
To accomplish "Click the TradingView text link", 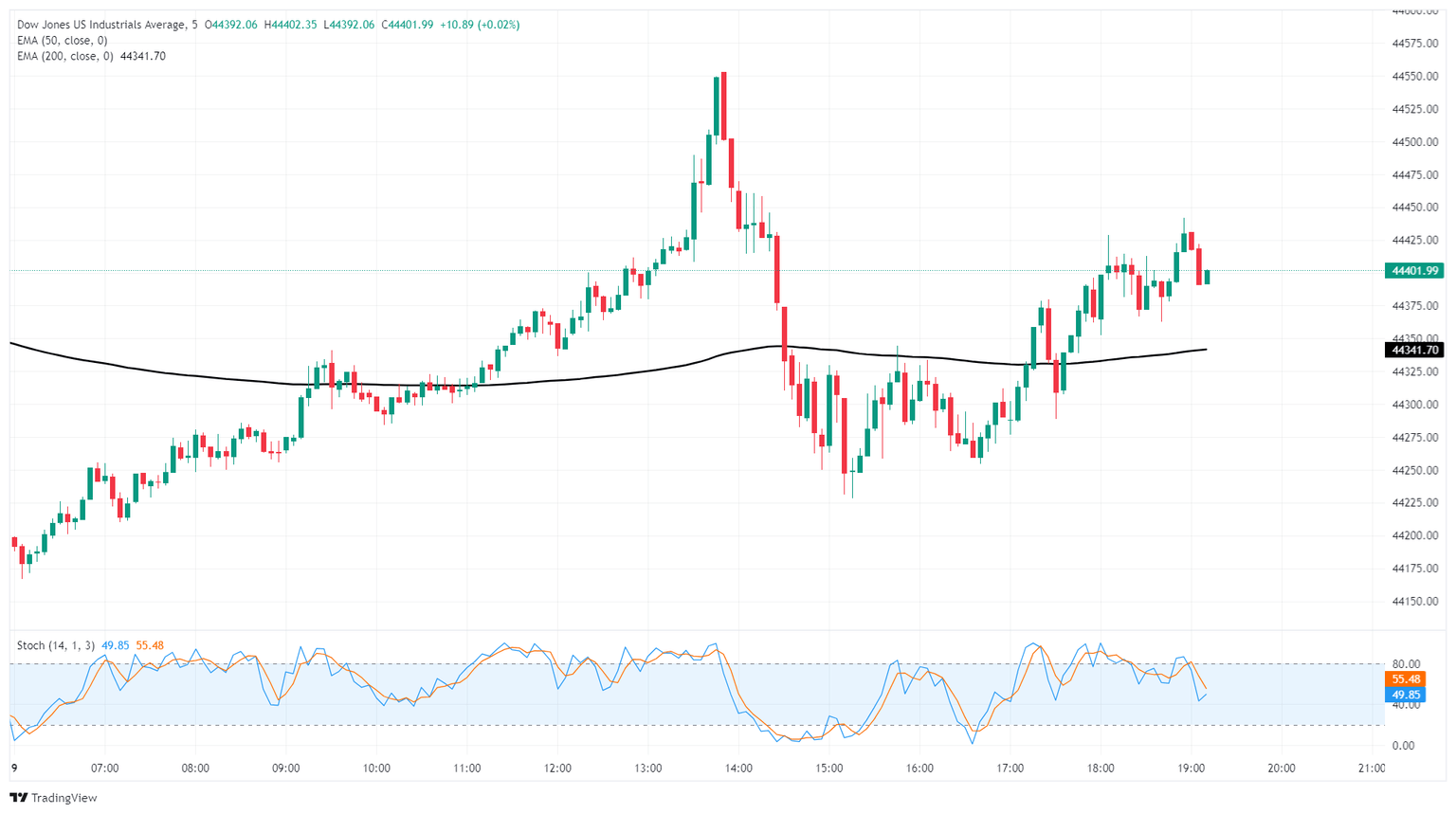I will tap(64, 798).
